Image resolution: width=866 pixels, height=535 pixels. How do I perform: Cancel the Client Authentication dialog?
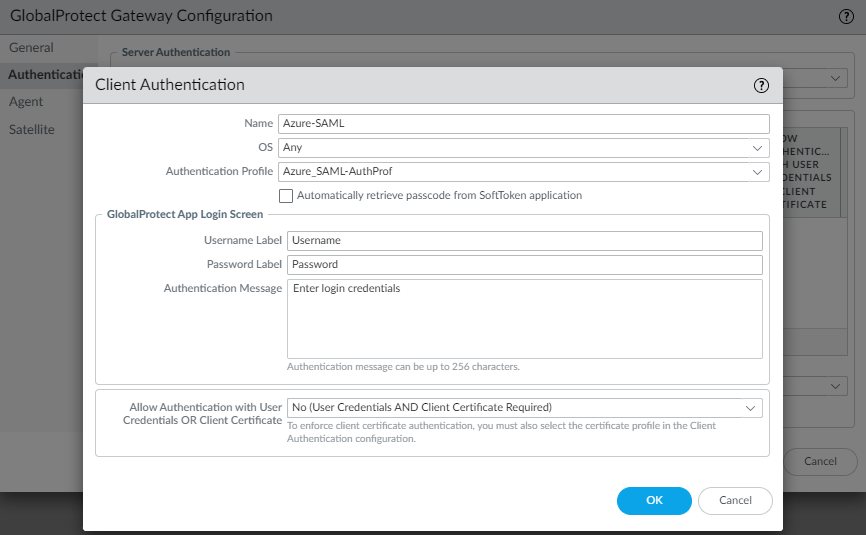(735, 500)
